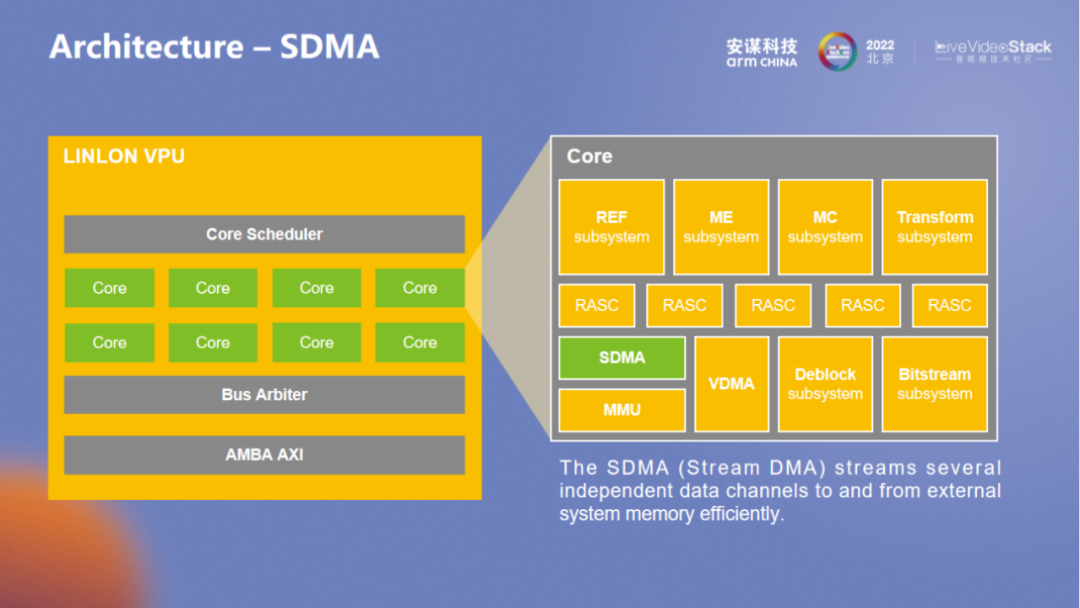
Task: Click the LiveVideoStack logo
Action: coord(992,51)
